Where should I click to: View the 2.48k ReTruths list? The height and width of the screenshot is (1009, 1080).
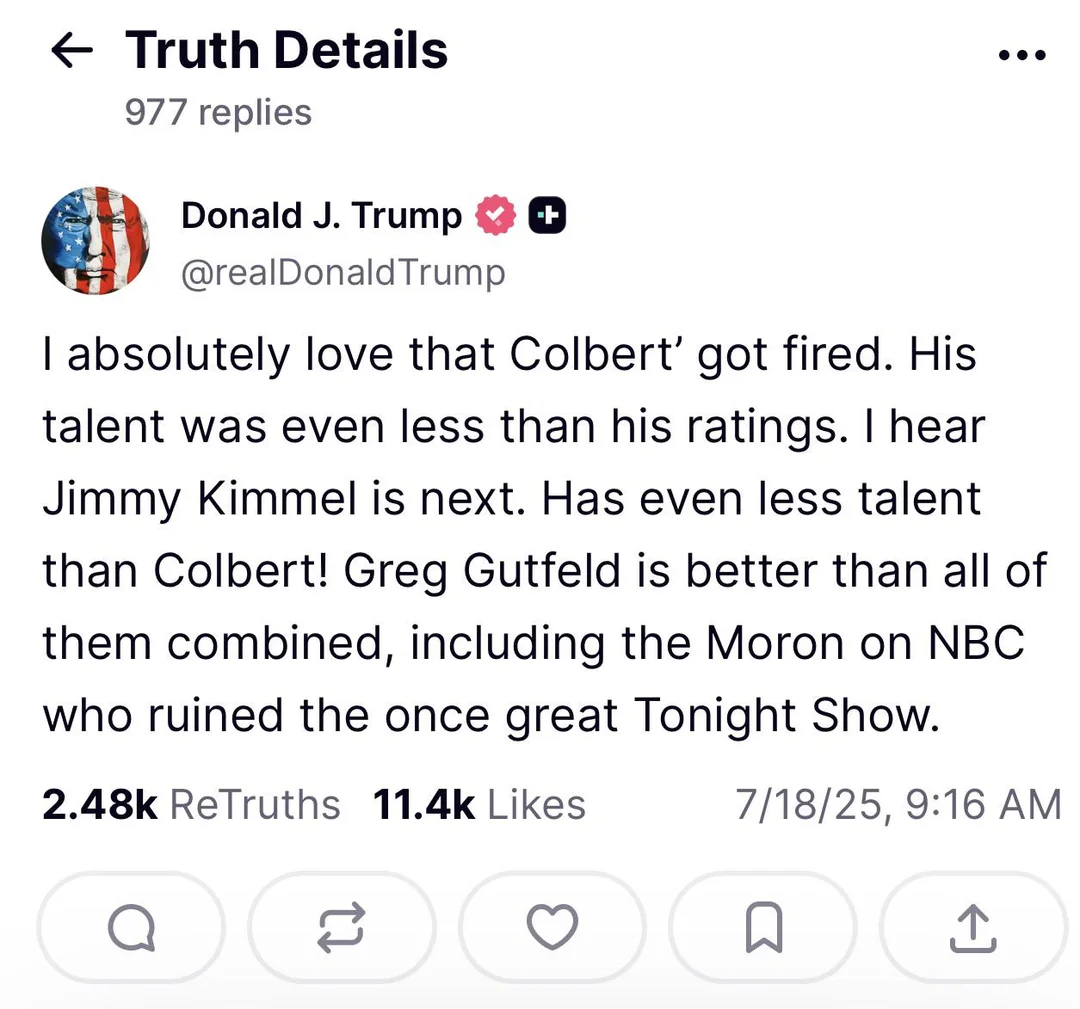point(191,804)
